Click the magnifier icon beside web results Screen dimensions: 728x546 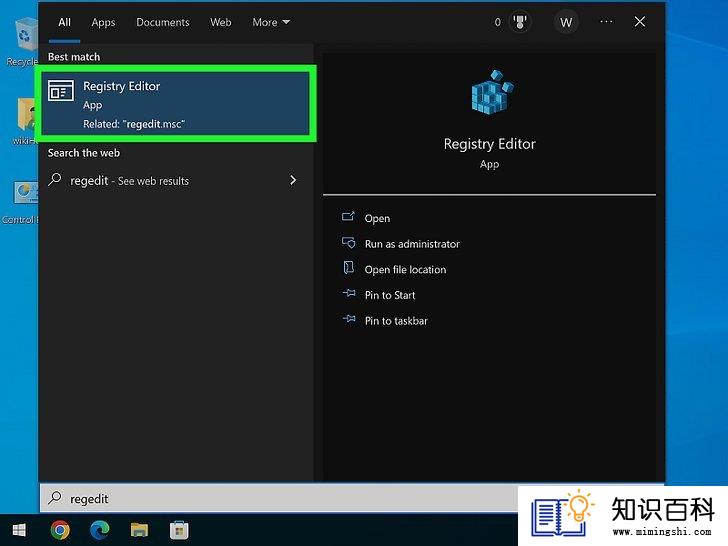tap(55, 179)
